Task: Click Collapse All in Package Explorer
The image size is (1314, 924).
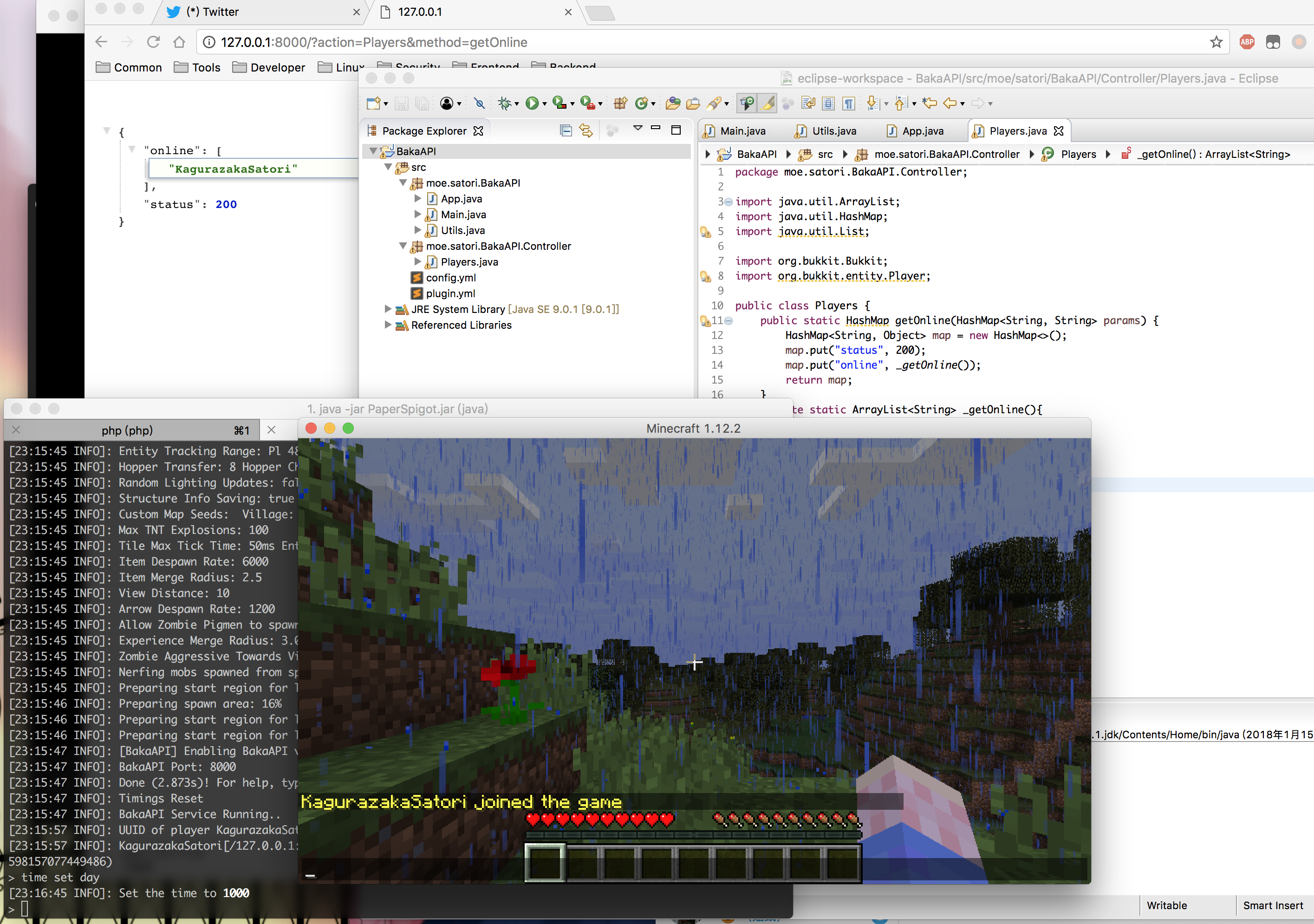Action: point(566,131)
